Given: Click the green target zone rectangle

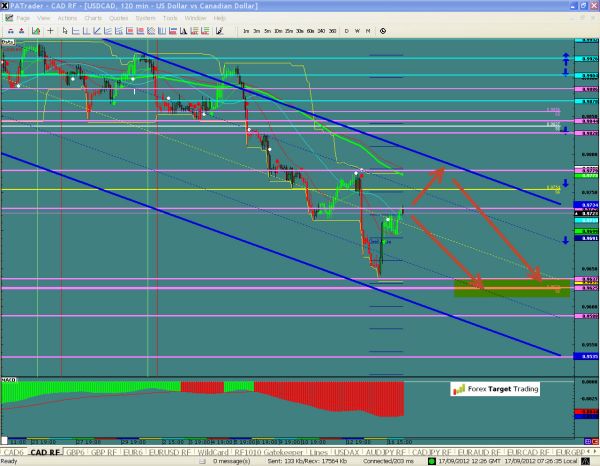Looking at the screenshot, I should point(511,288).
